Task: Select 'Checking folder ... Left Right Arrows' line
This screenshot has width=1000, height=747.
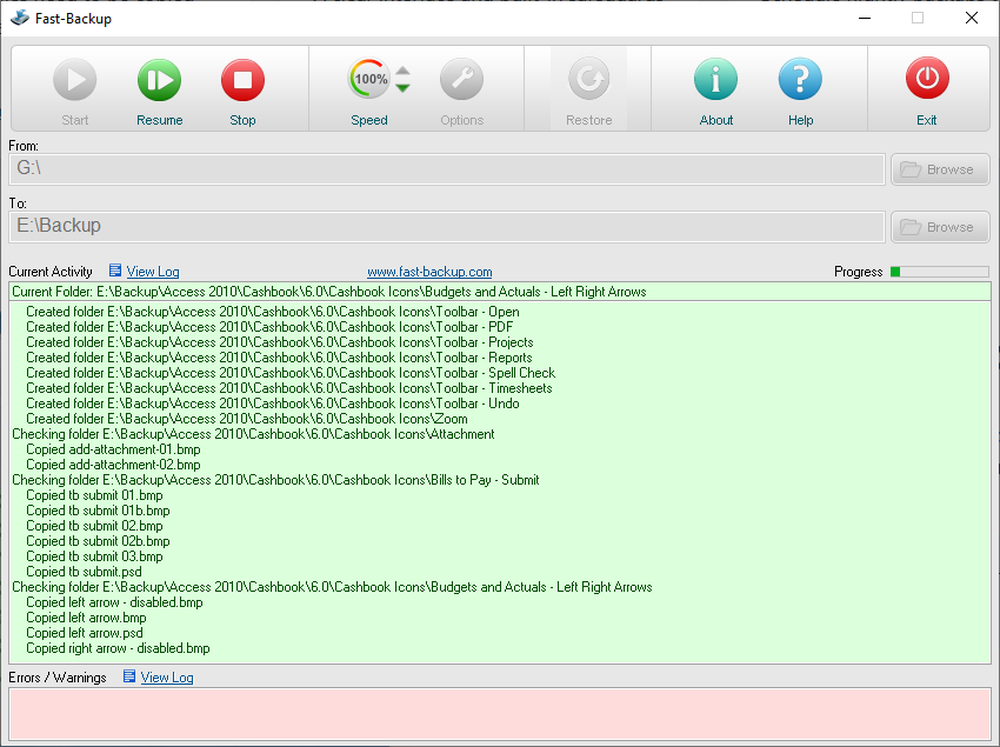Action: point(332,588)
